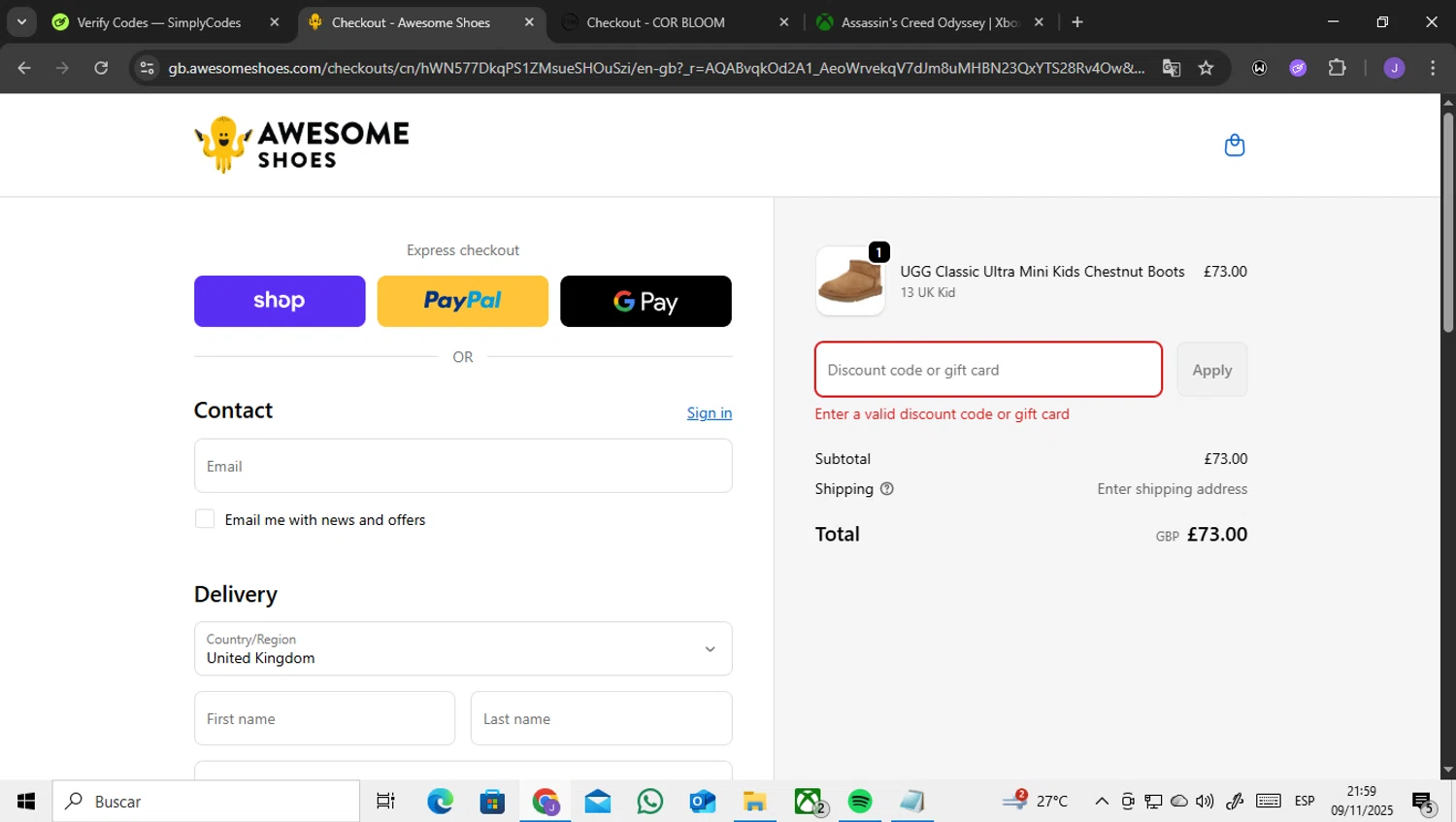1456x822 pixels.
Task: Open the Mail app on the taskbar
Action: (597, 802)
